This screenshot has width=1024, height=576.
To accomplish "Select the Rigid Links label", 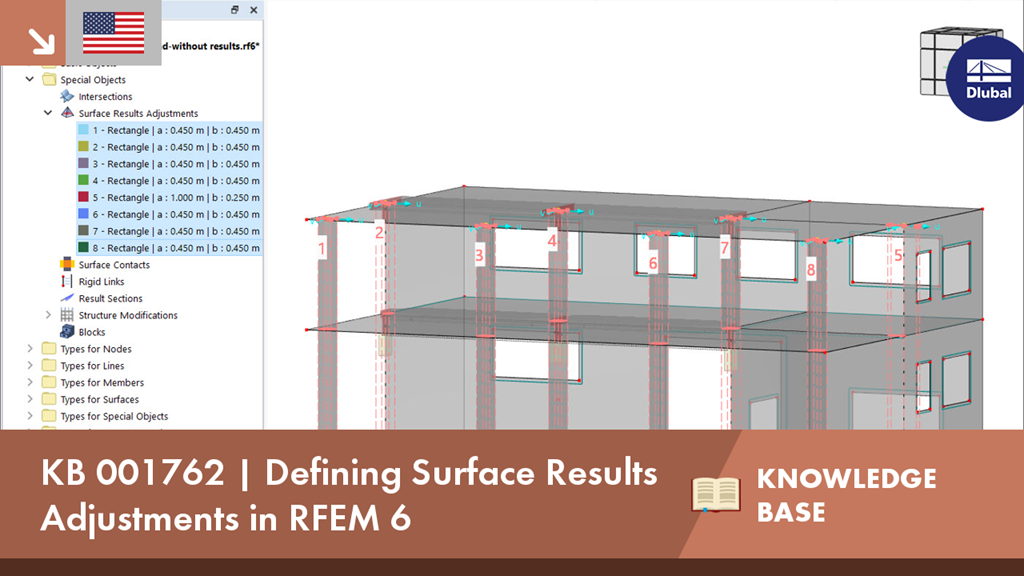I will click(x=101, y=281).
